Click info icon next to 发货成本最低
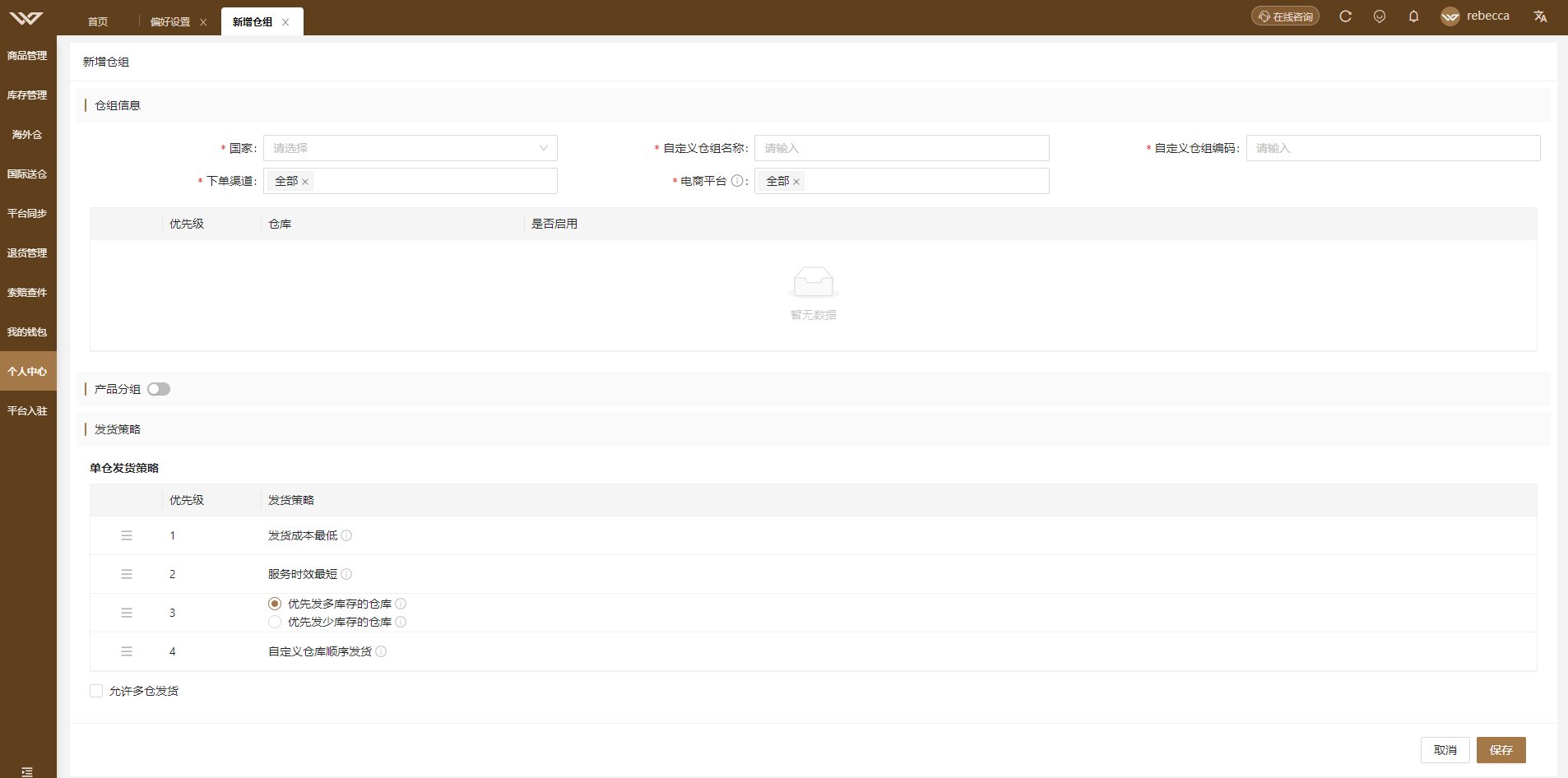The image size is (1568, 778). click(346, 535)
